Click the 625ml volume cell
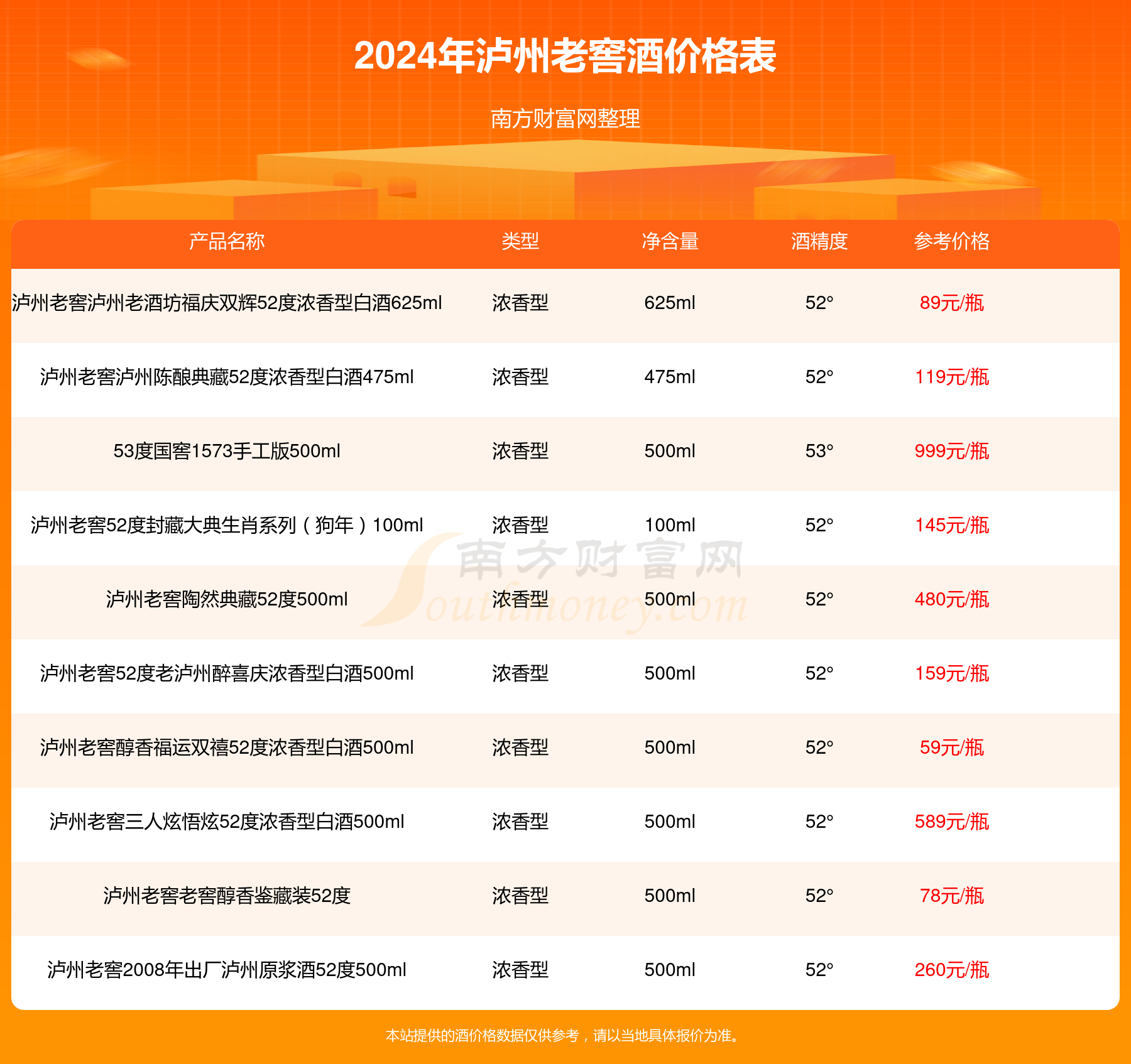Screen dimensions: 1131x1064 [x=670, y=303]
